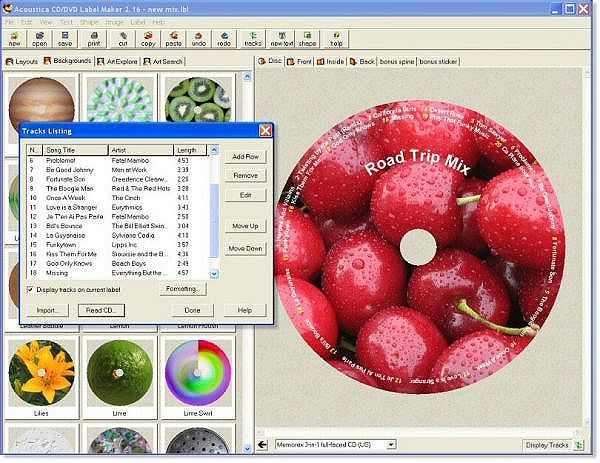Click Add Row in Tracks Listing
Viewport: 600px width, 463px height.
[245, 157]
